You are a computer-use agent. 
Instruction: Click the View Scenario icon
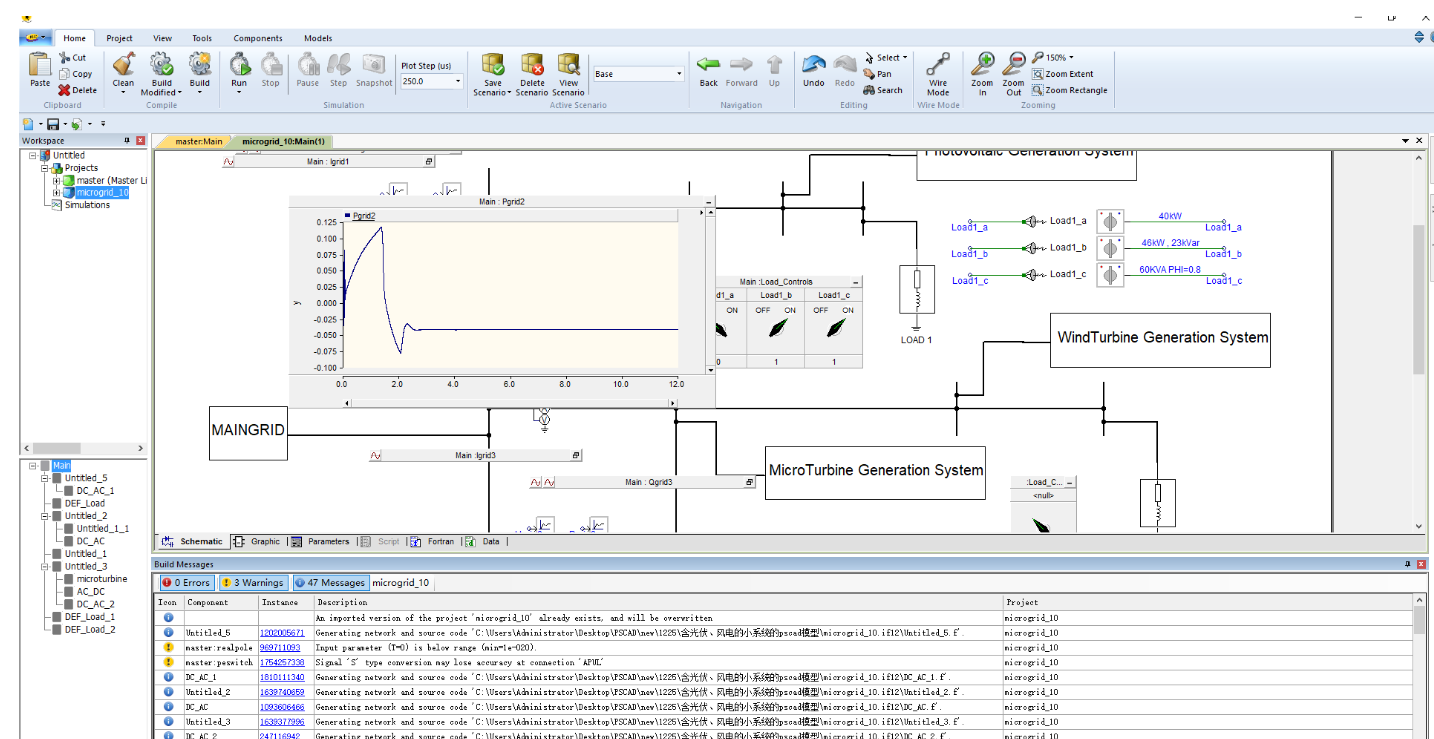[569, 65]
